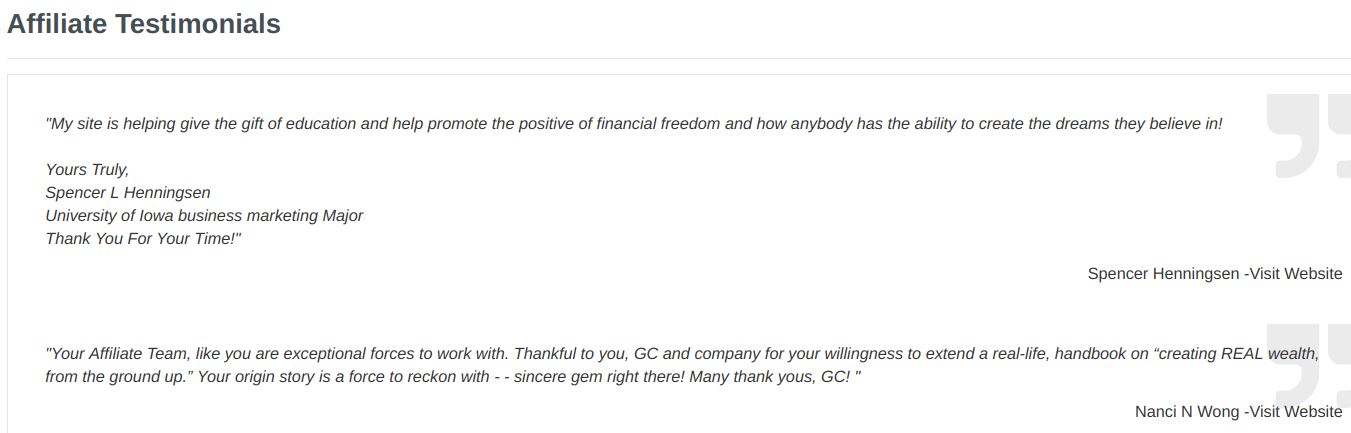This screenshot has width=1351, height=433.
Task: Click the "My site is helping" testimonial sentence
Action: click(x=634, y=124)
